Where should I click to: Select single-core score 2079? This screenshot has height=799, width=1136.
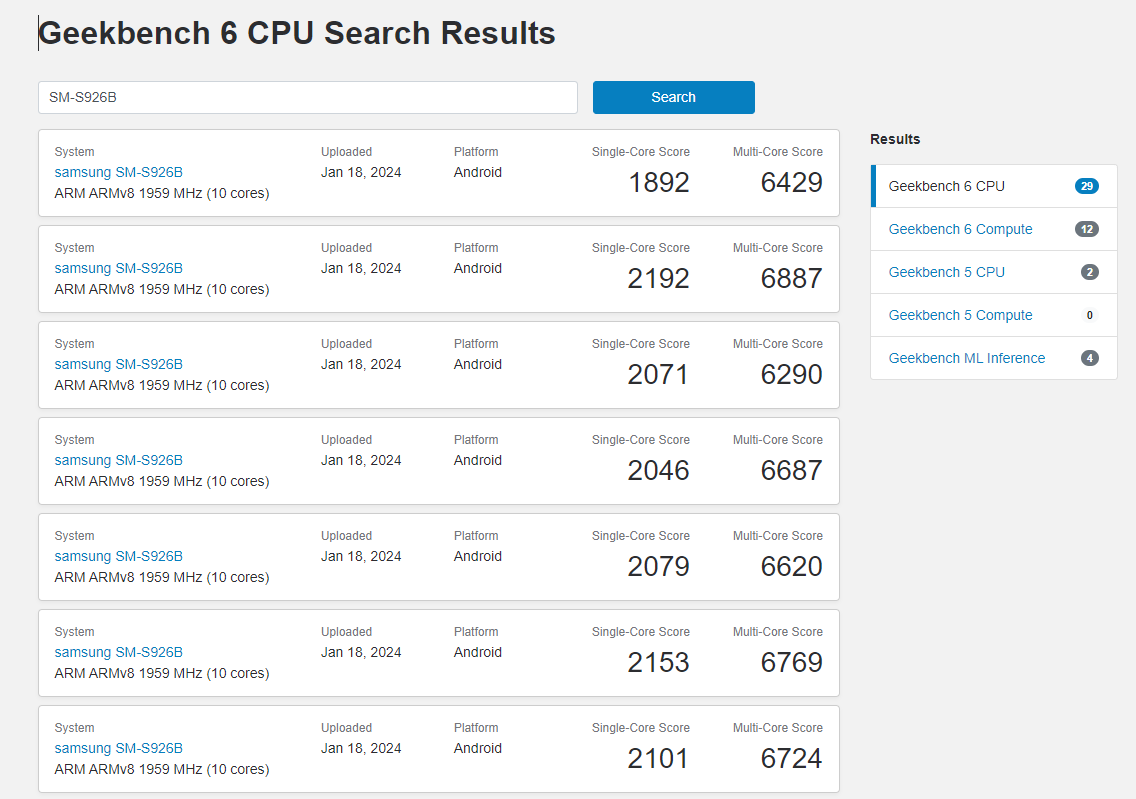point(659,566)
